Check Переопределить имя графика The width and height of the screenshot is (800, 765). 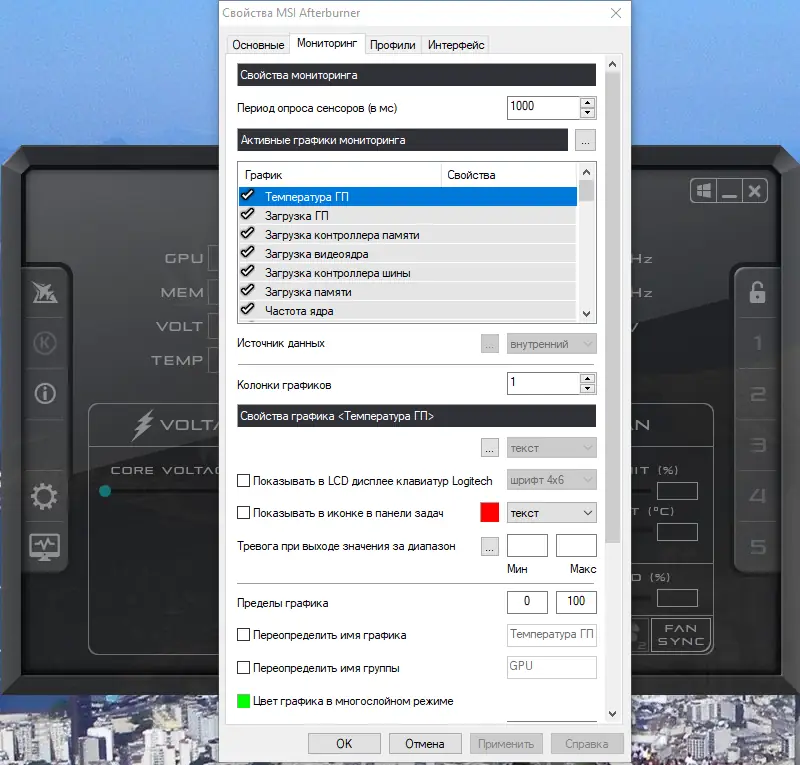(243, 635)
